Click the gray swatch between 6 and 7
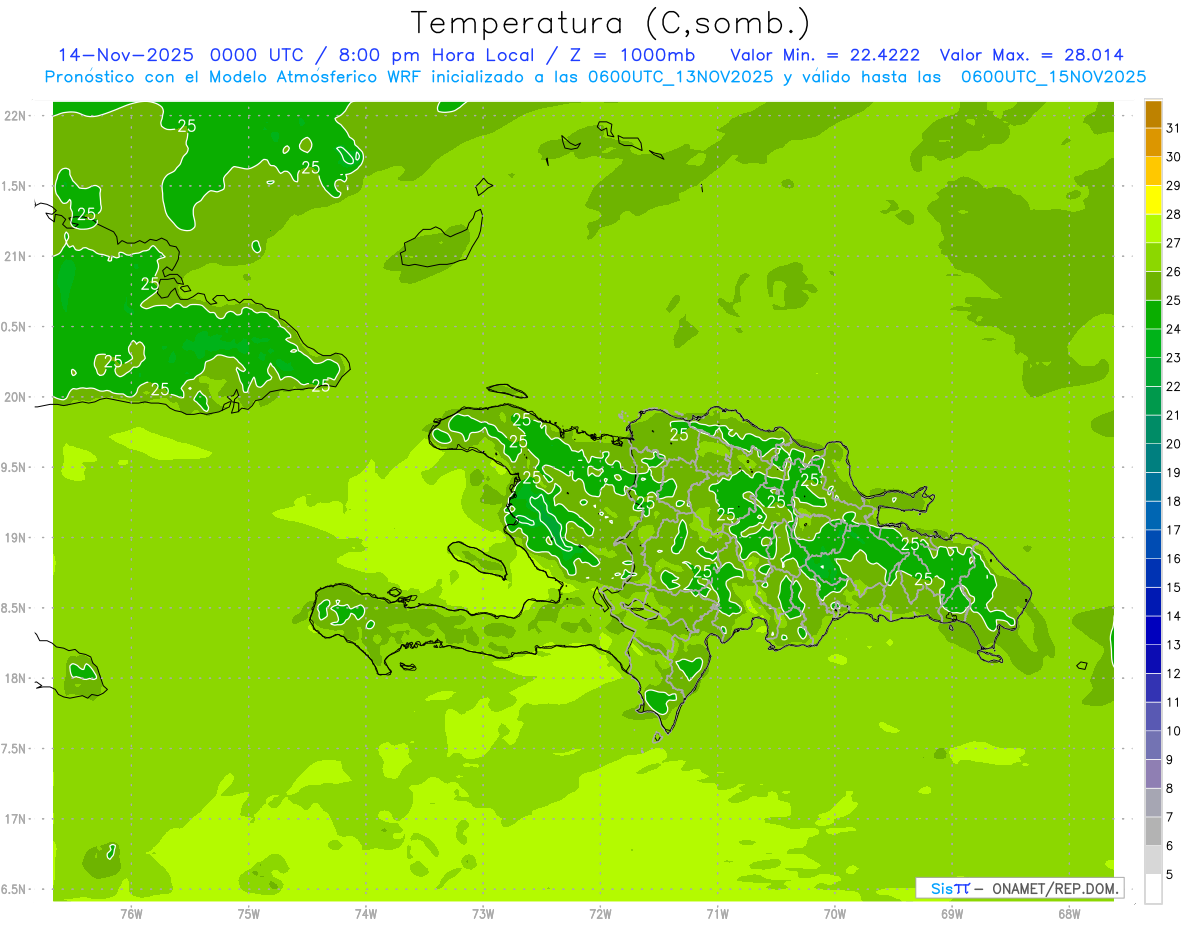This screenshot has width=1200, height=927. point(1153,832)
